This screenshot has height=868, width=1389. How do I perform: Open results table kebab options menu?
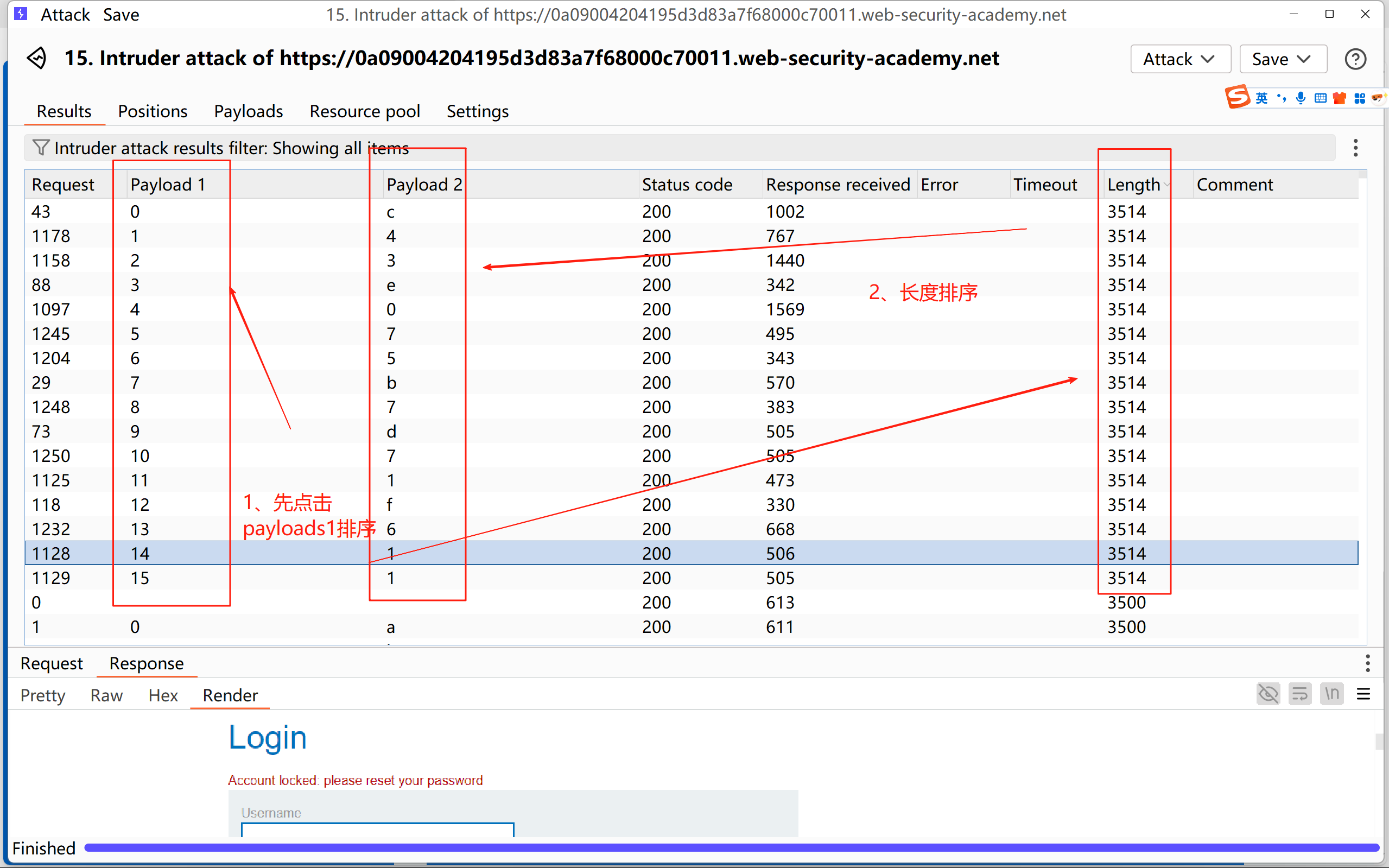tap(1355, 148)
